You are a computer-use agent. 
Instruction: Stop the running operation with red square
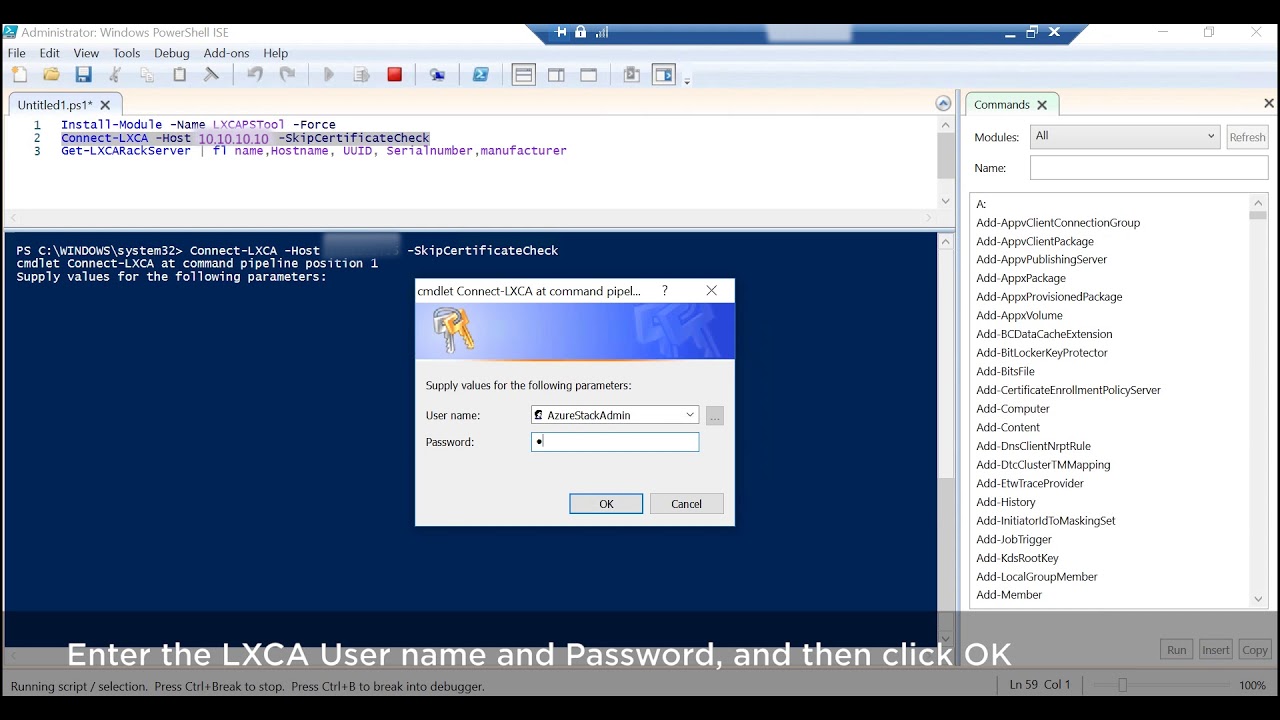(x=395, y=75)
